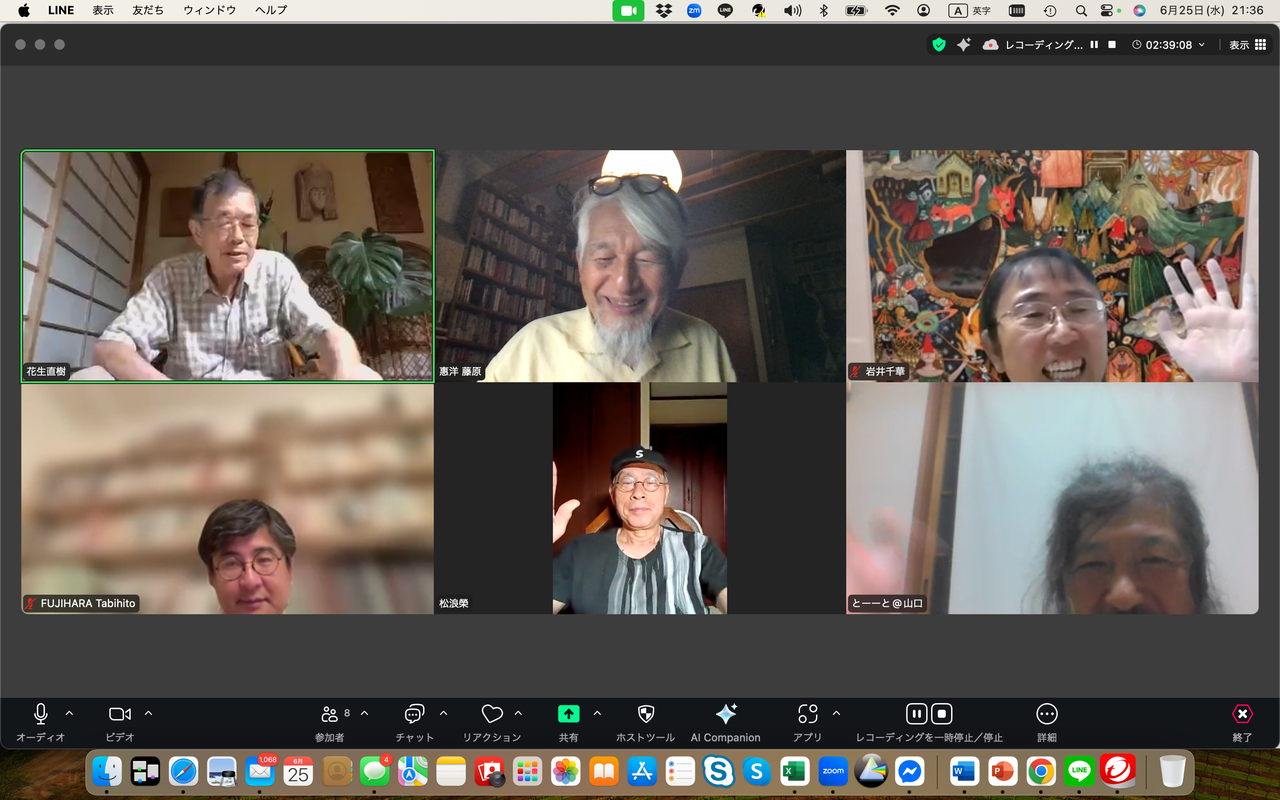Viewport: 1280px width, 800px height.
Task: Open the volume control in menu bar
Action: (x=792, y=10)
